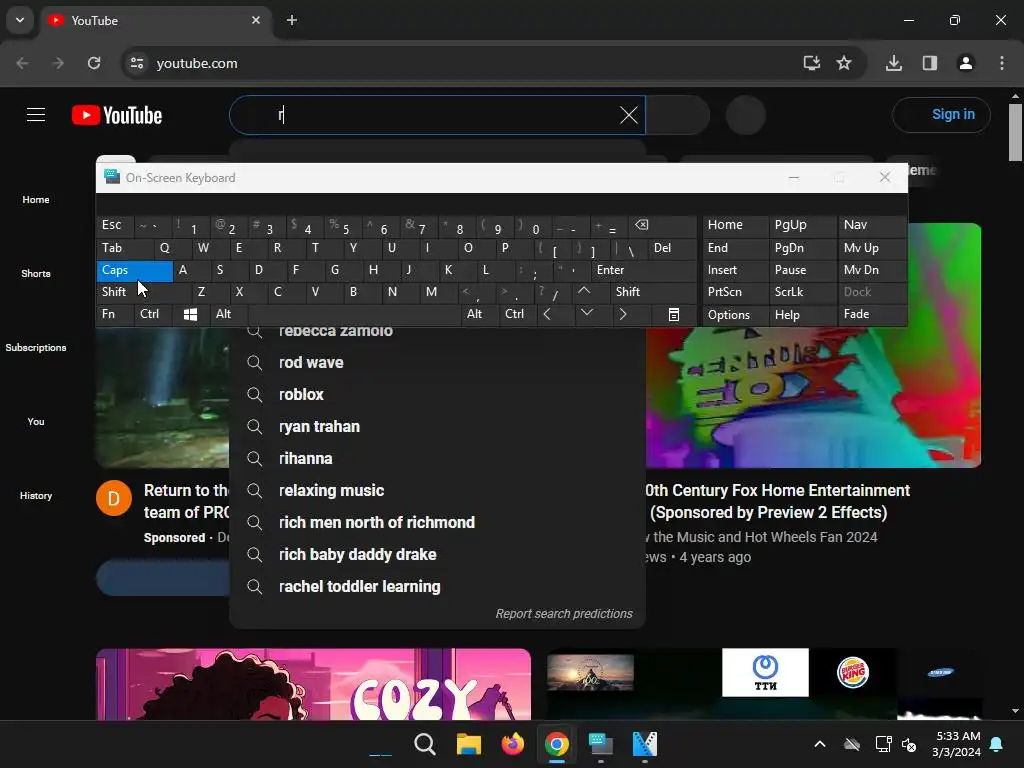This screenshot has height=768, width=1024.
Task: Click the YouTube logo
Action: tap(117, 116)
